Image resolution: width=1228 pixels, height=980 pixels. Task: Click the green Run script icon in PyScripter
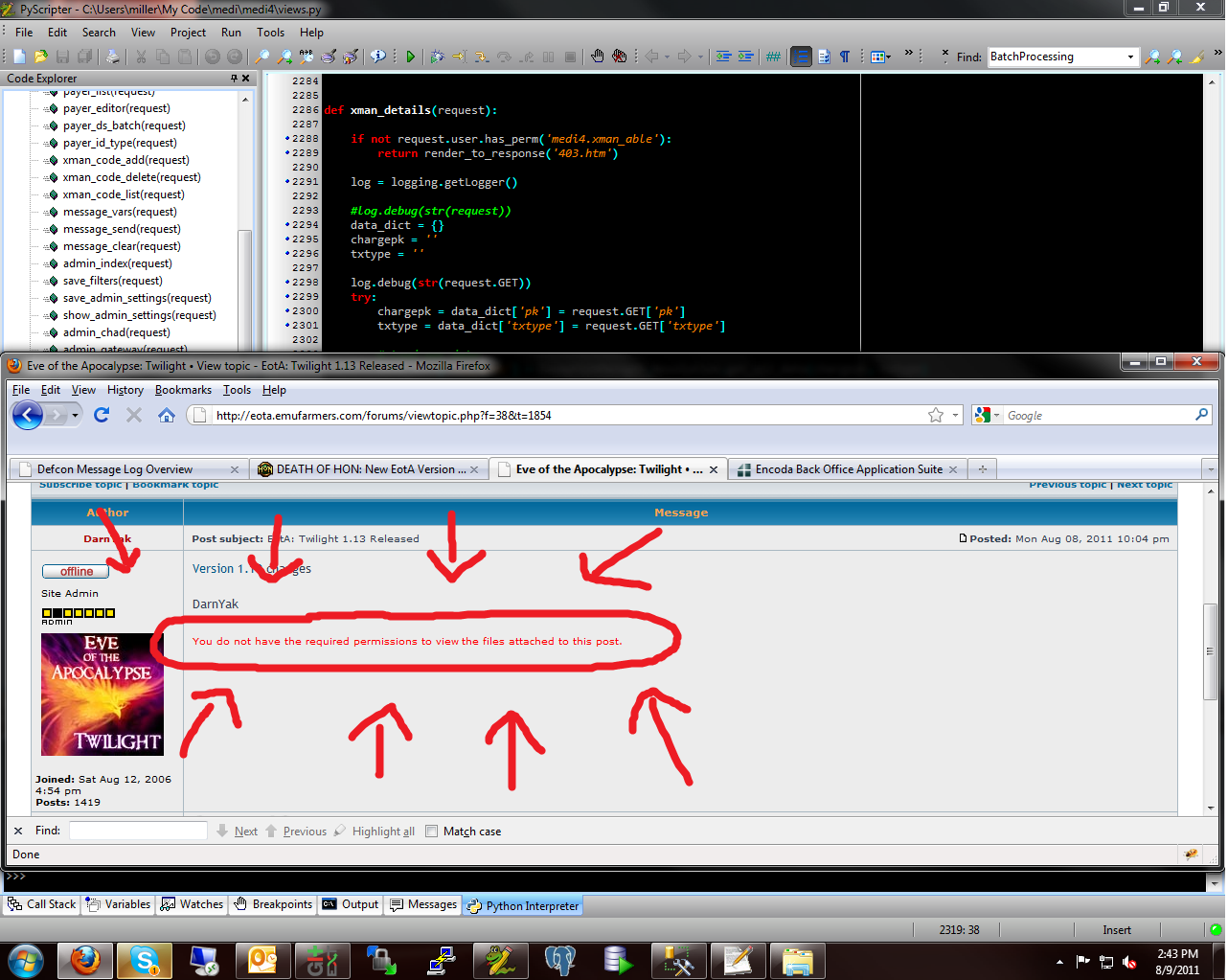410,57
